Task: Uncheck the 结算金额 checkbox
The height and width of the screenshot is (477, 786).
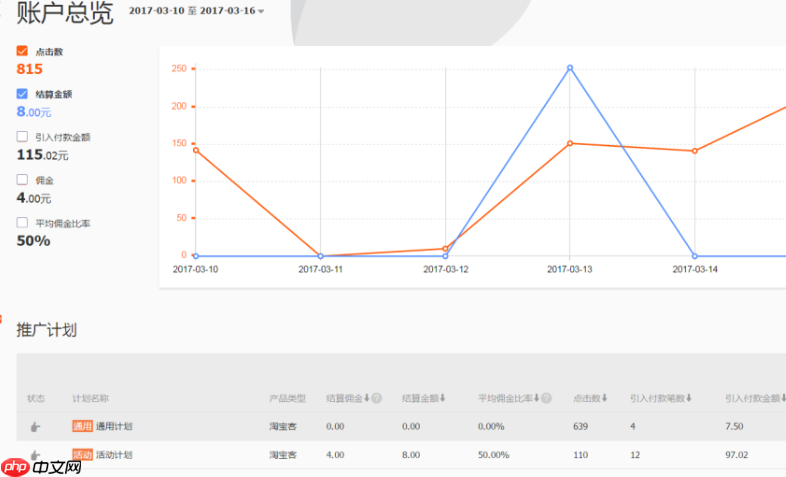Action: tap(22, 94)
